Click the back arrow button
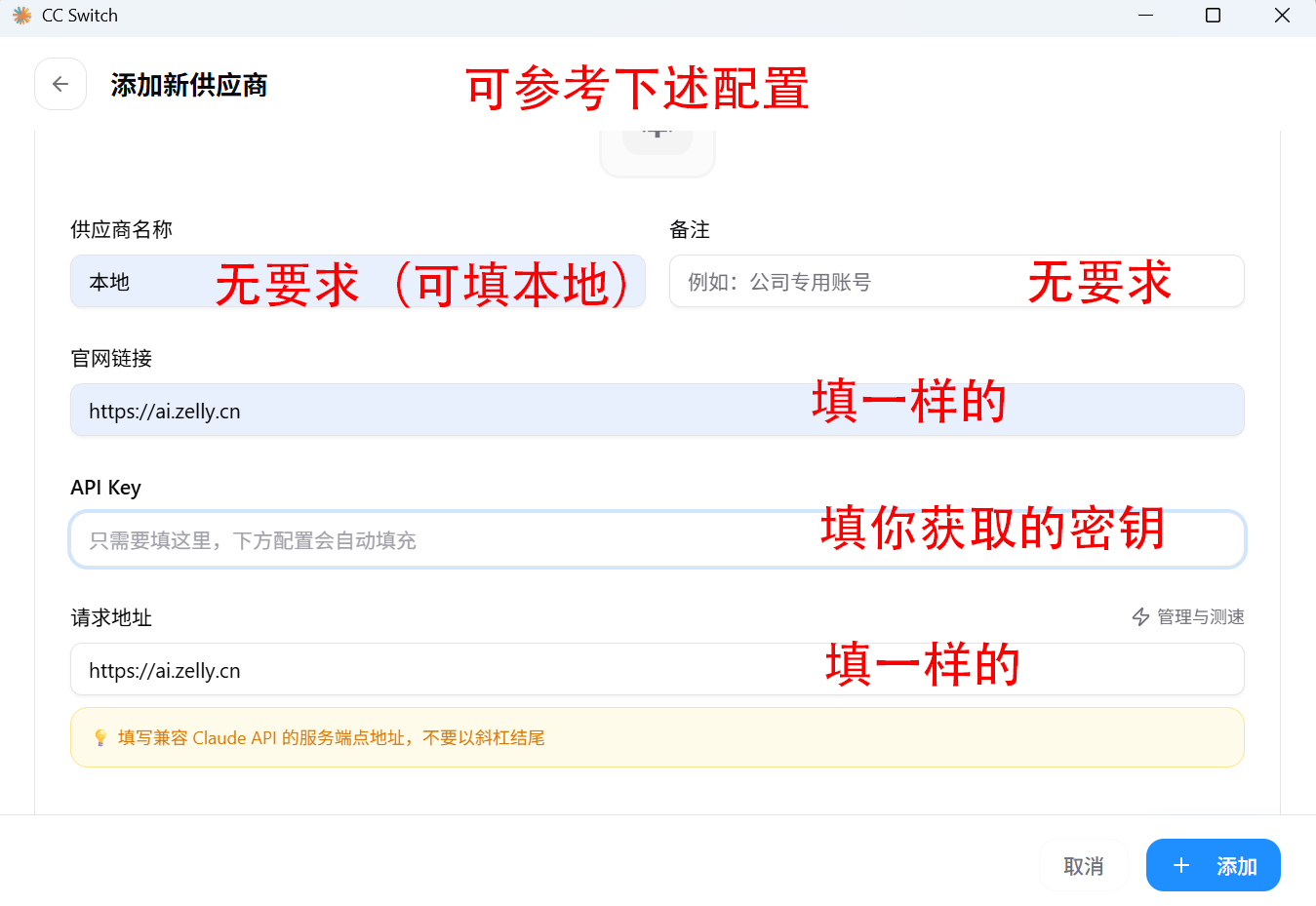Screen dimensions: 1316x906 click(x=60, y=84)
